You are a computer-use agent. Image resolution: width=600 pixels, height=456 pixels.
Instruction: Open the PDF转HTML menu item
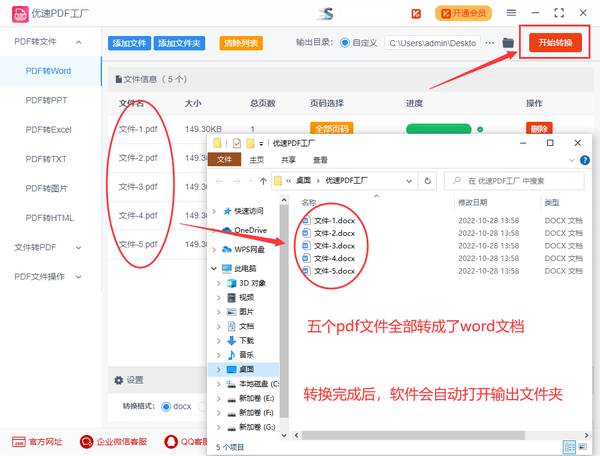click(x=49, y=218)
